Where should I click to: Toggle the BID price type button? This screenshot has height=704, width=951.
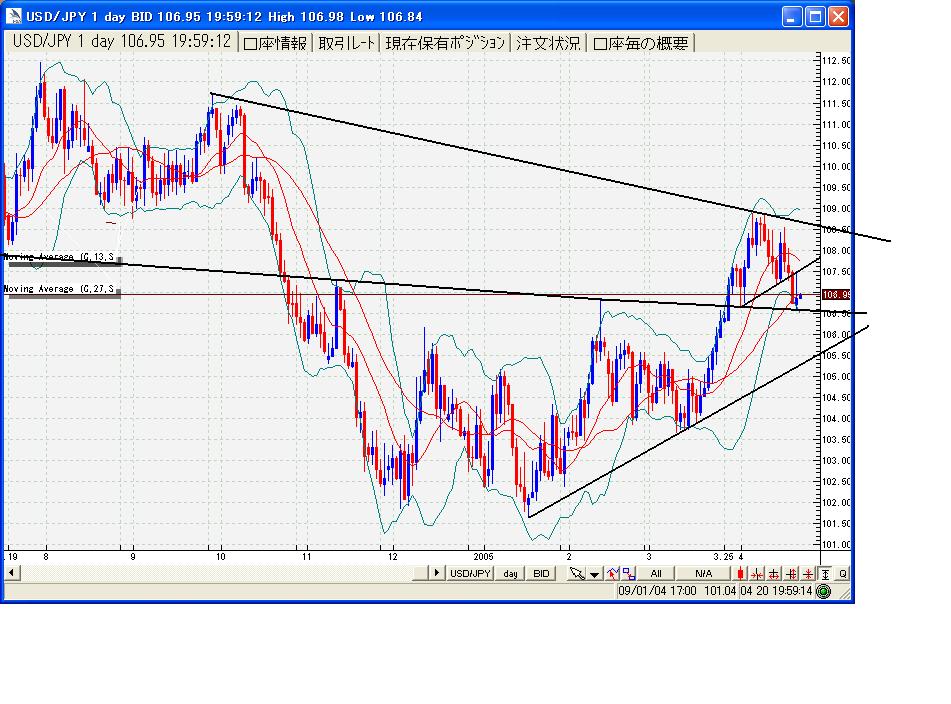[541, 574]
